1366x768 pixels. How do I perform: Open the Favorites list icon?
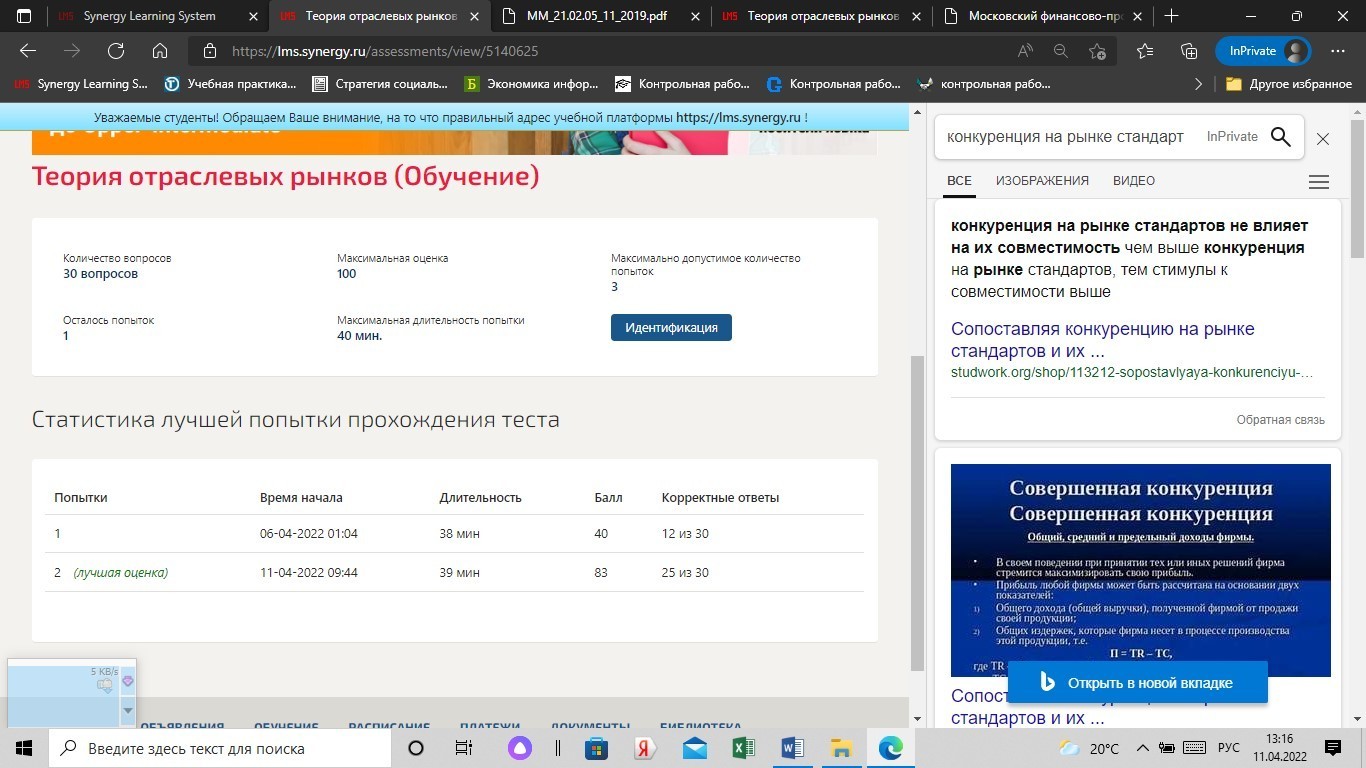pyautogui.click(x=1145, y=51)
